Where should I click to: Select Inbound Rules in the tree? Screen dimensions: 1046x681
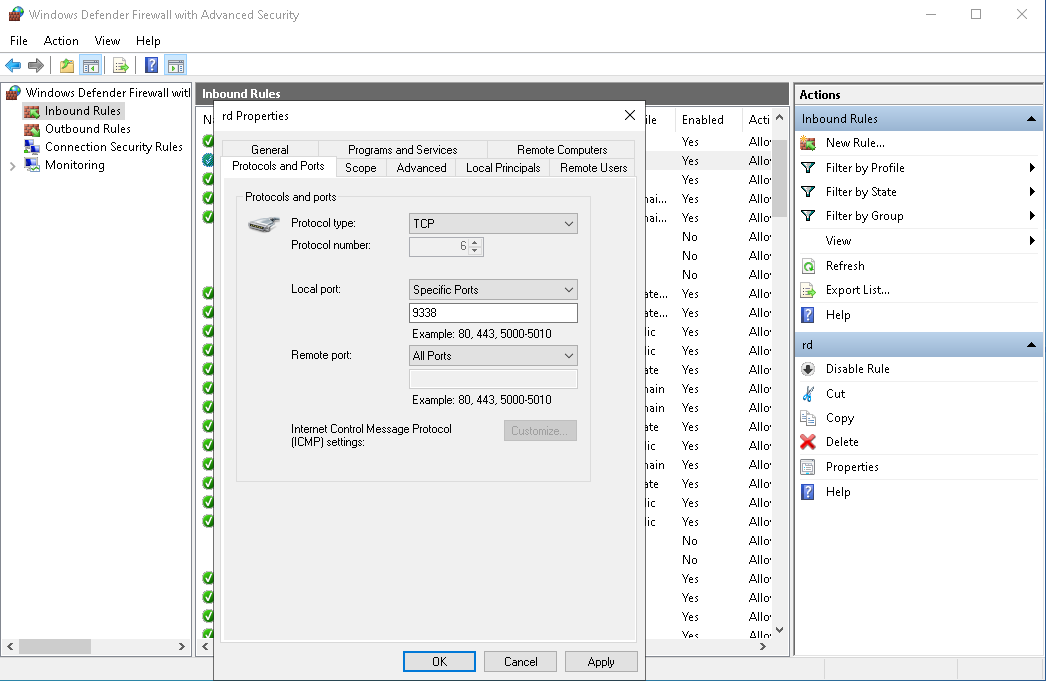83,111
